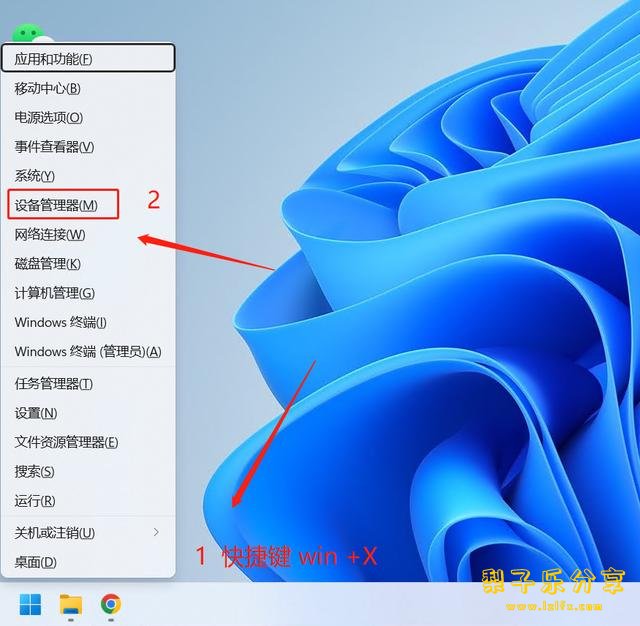This screenshot has height=626, width=640.
Task: Open File Explorer from the taskbar
Action: click(71, 605)
